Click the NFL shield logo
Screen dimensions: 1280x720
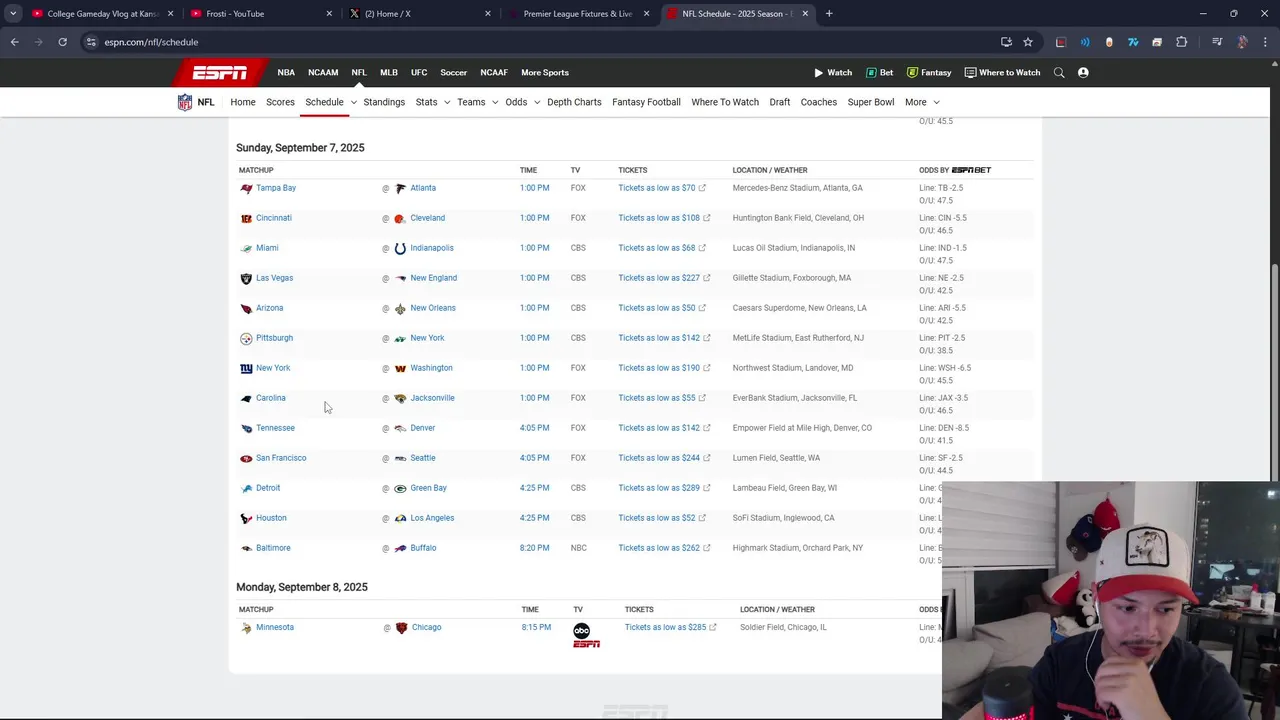pyautogui.click(x=185, y=102)
